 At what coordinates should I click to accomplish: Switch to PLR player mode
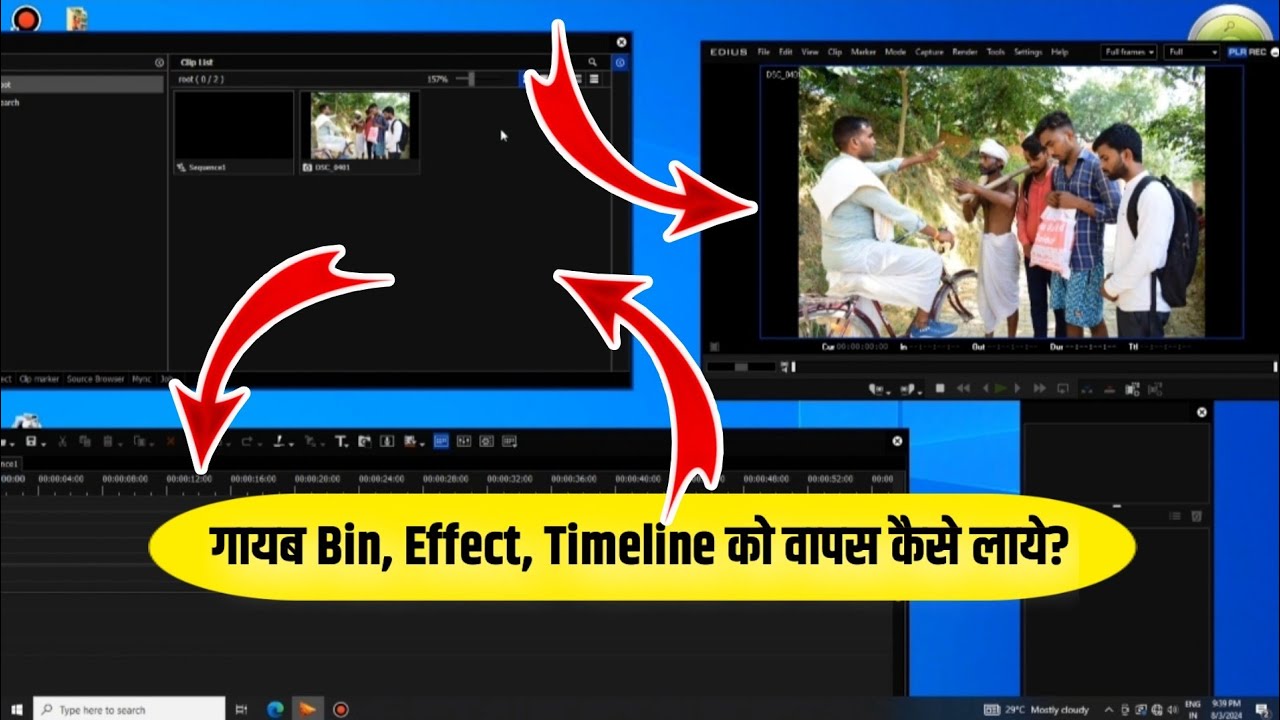(x=1237, y=52)
